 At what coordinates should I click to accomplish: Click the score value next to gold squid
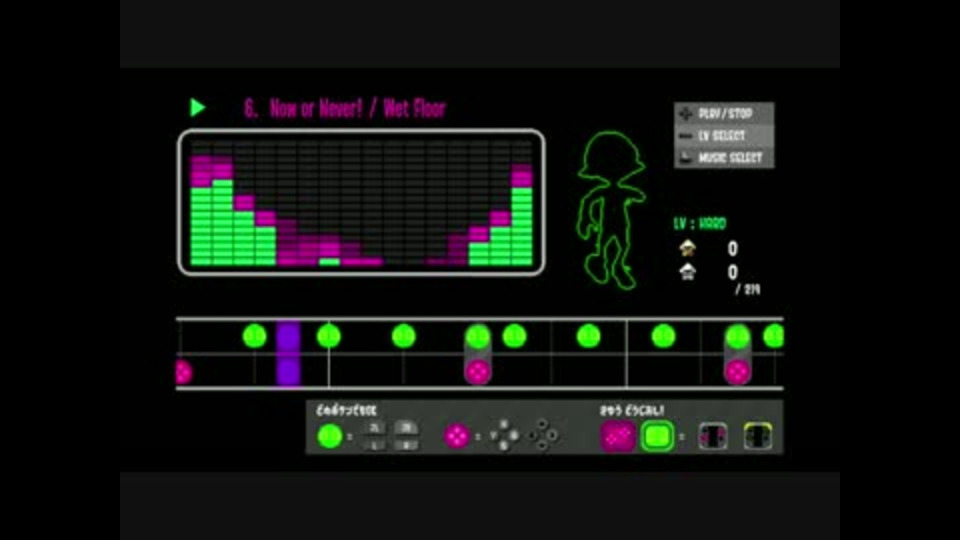732,249
